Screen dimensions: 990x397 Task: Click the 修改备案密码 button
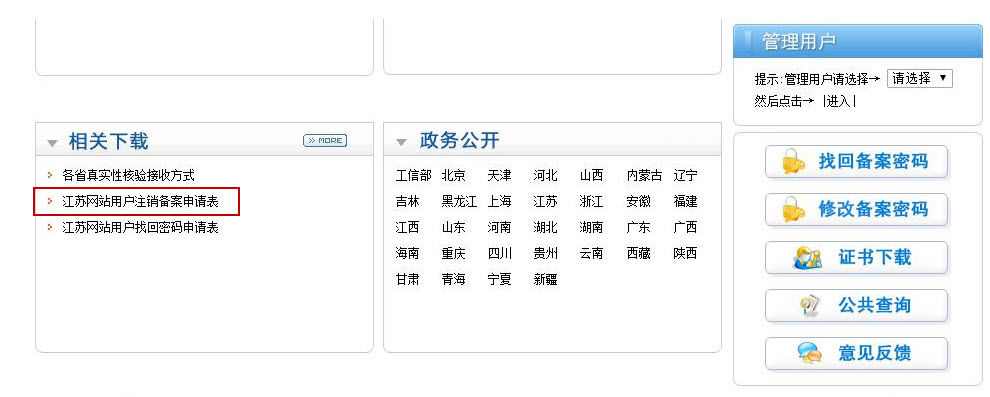click(856, 210)
